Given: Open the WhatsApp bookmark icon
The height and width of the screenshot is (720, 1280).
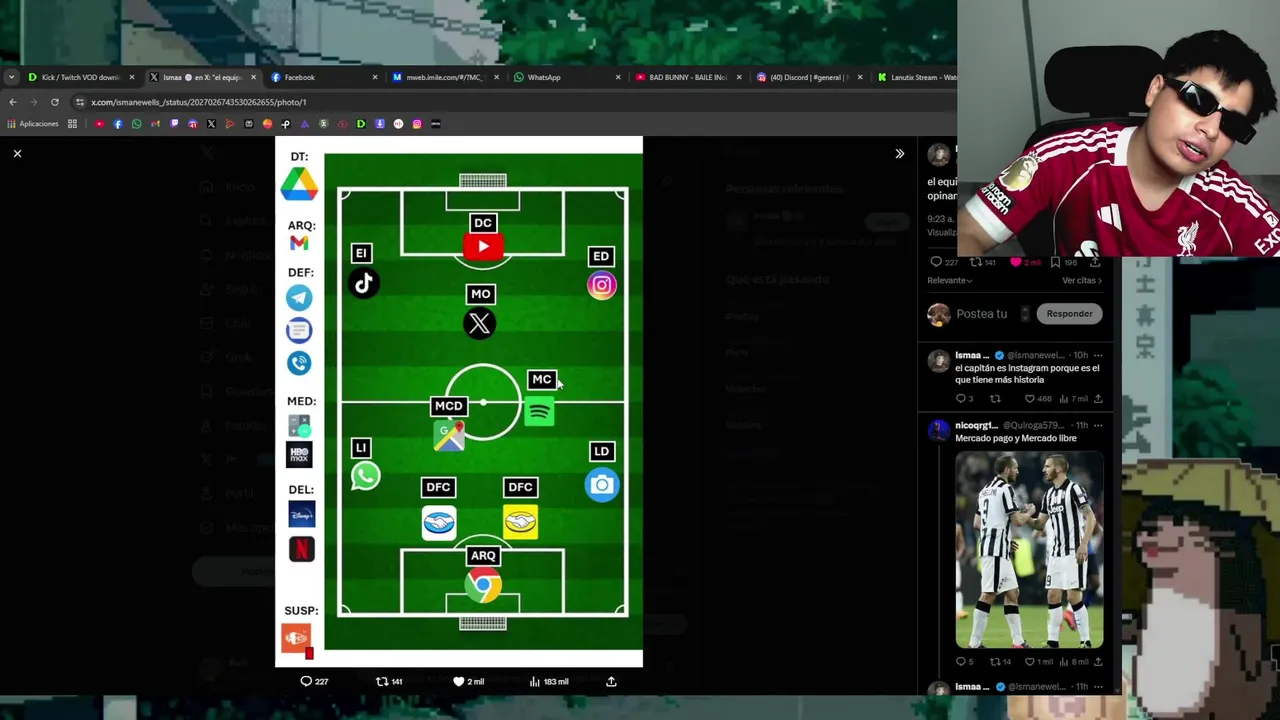Looking at the screenshot, I should coord(136,124).
